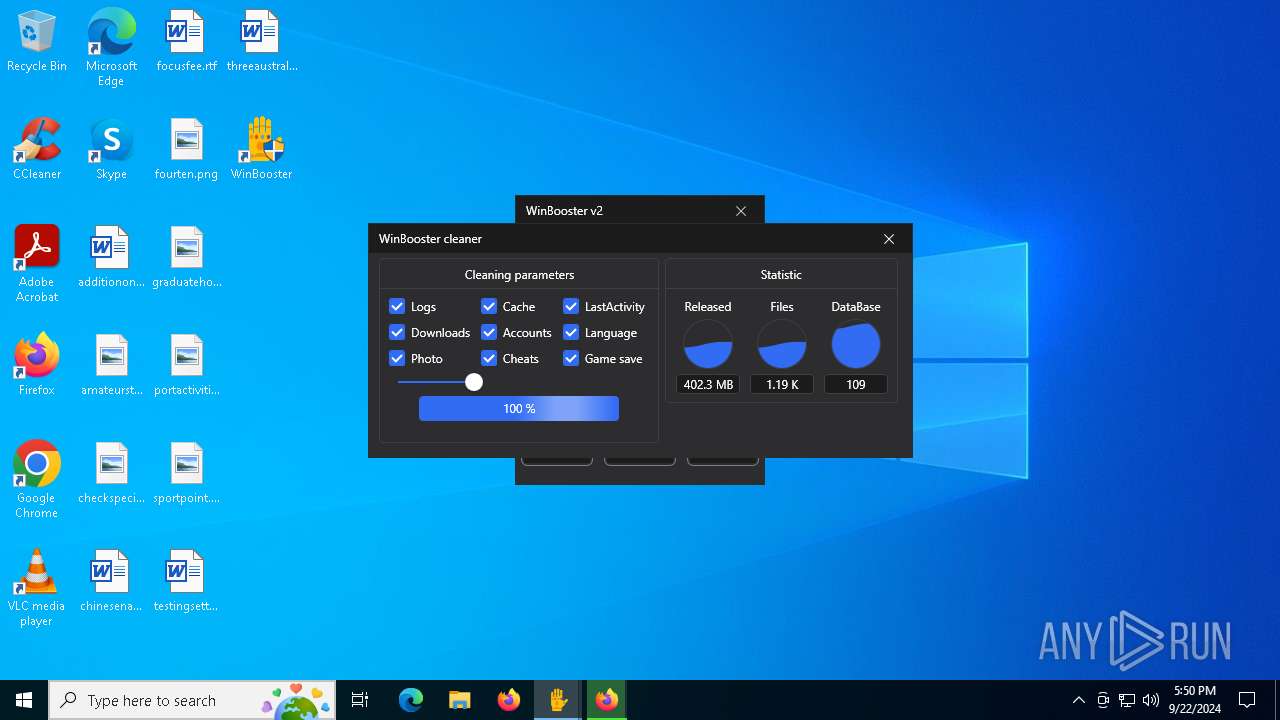Image resolution: width=1280 pixels, height=720 pixels.
Task: Toggle the Cache checkbox
Action: pos(489,306)
